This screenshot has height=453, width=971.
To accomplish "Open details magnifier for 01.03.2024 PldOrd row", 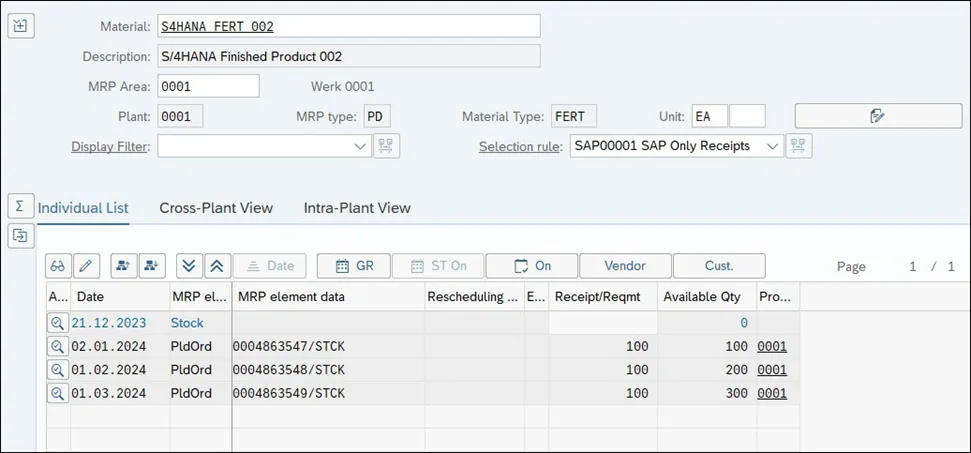I will click(x=58, y=393).
